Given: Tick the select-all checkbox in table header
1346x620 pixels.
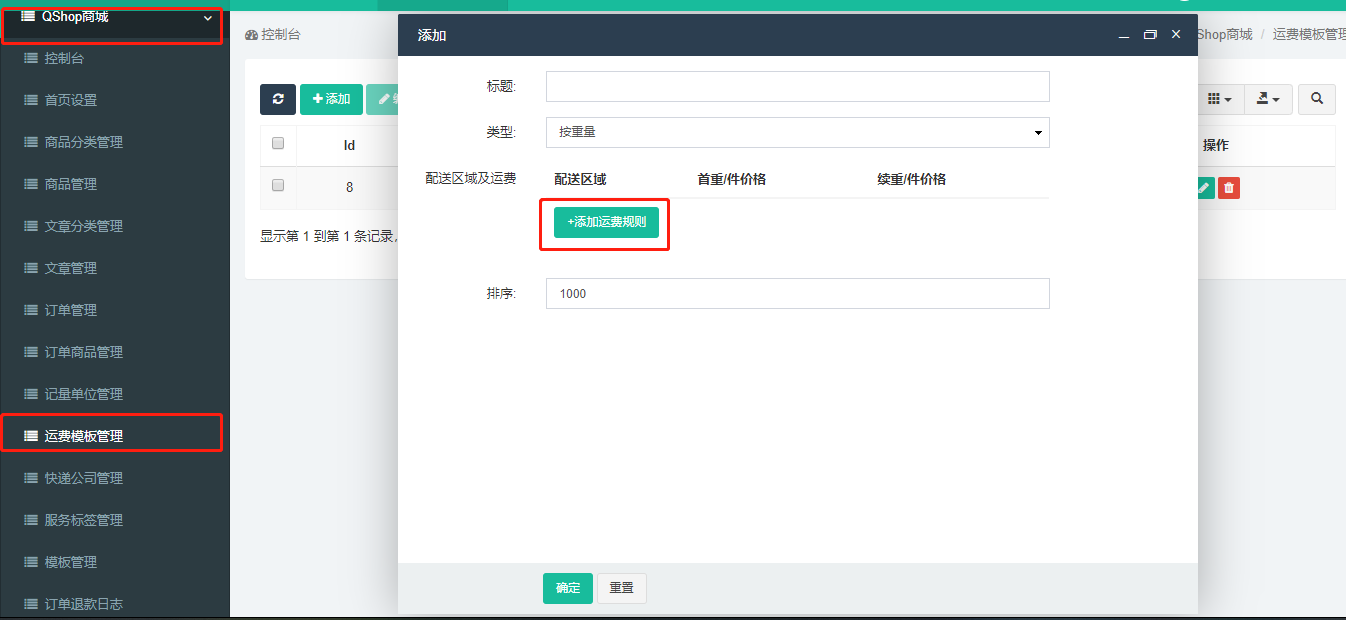Looking at the screenshot, I should (278, 144).
